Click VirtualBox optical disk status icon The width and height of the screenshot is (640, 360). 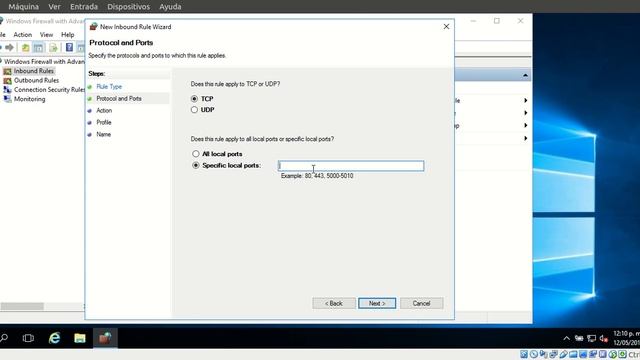tap(534, 354)
